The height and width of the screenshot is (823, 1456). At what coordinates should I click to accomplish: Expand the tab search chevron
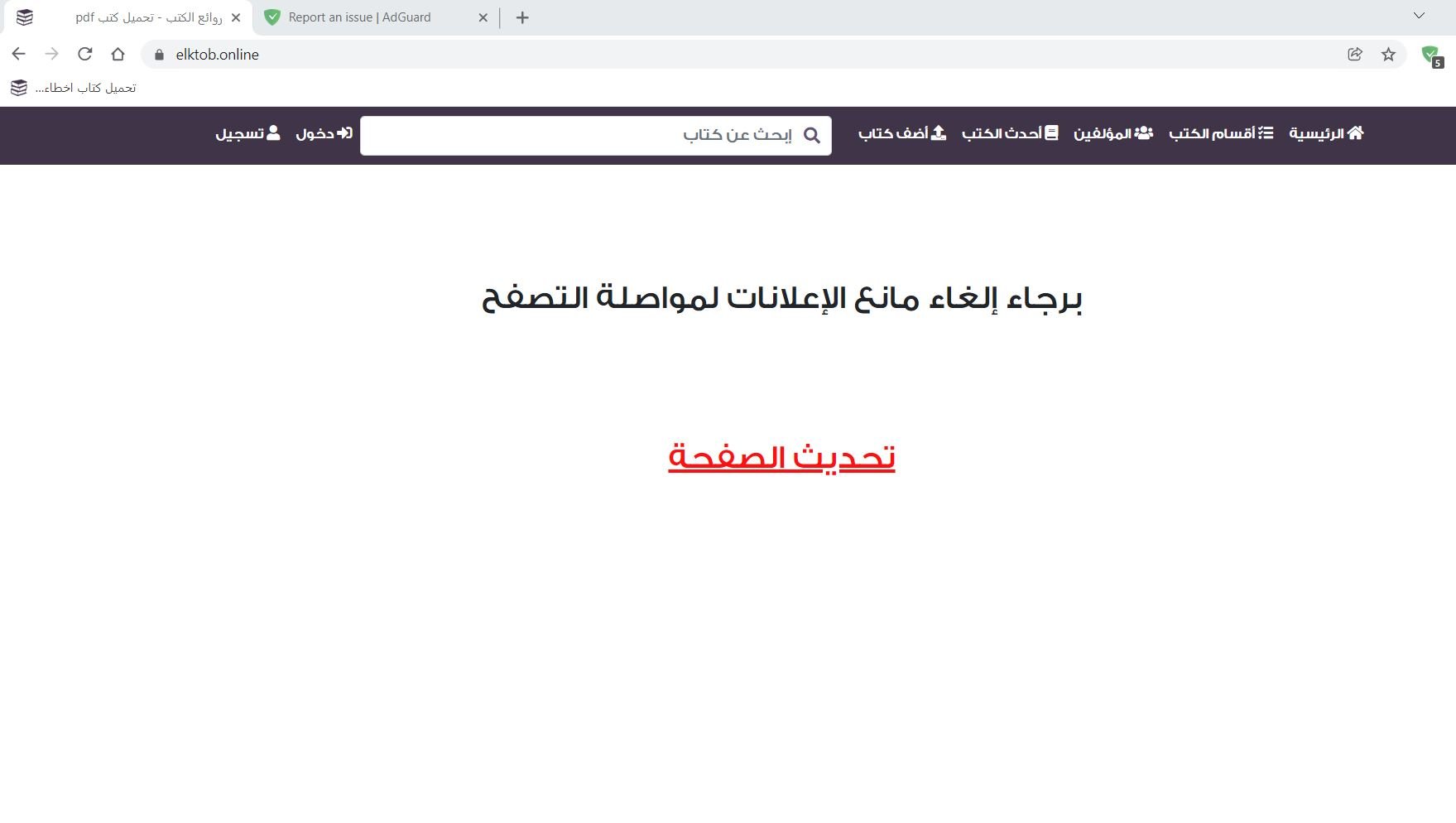tap(1419, 16)
